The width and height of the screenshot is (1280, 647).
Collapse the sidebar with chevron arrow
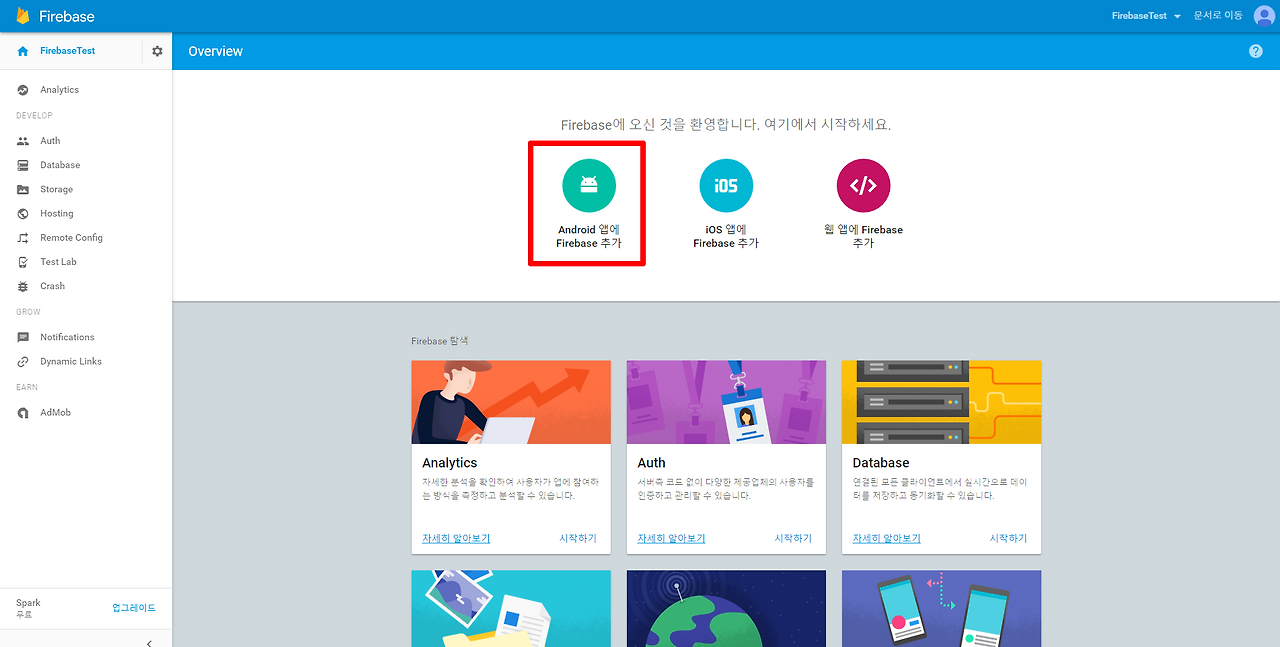click(149, 643)
